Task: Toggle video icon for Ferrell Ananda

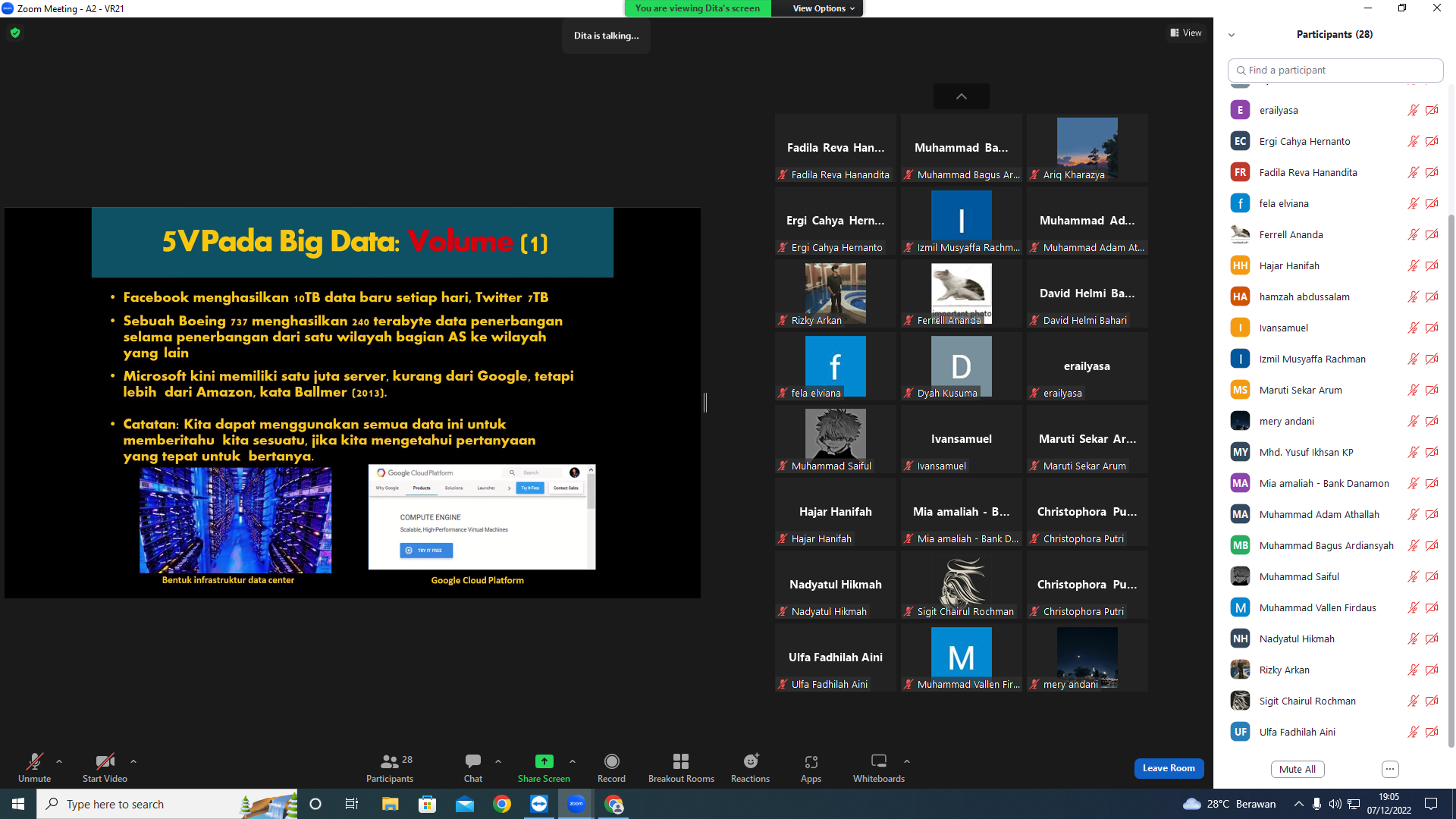Action: (1432, 234)
